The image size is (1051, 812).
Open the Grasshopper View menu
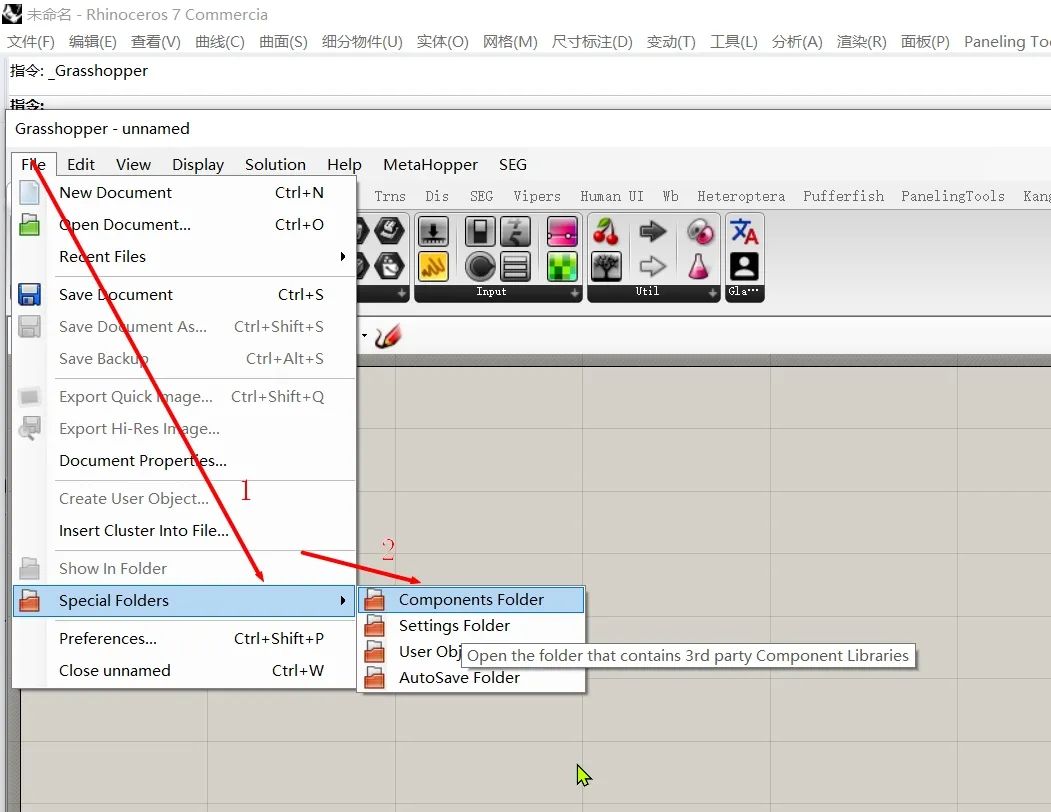(x=133, y=164)
